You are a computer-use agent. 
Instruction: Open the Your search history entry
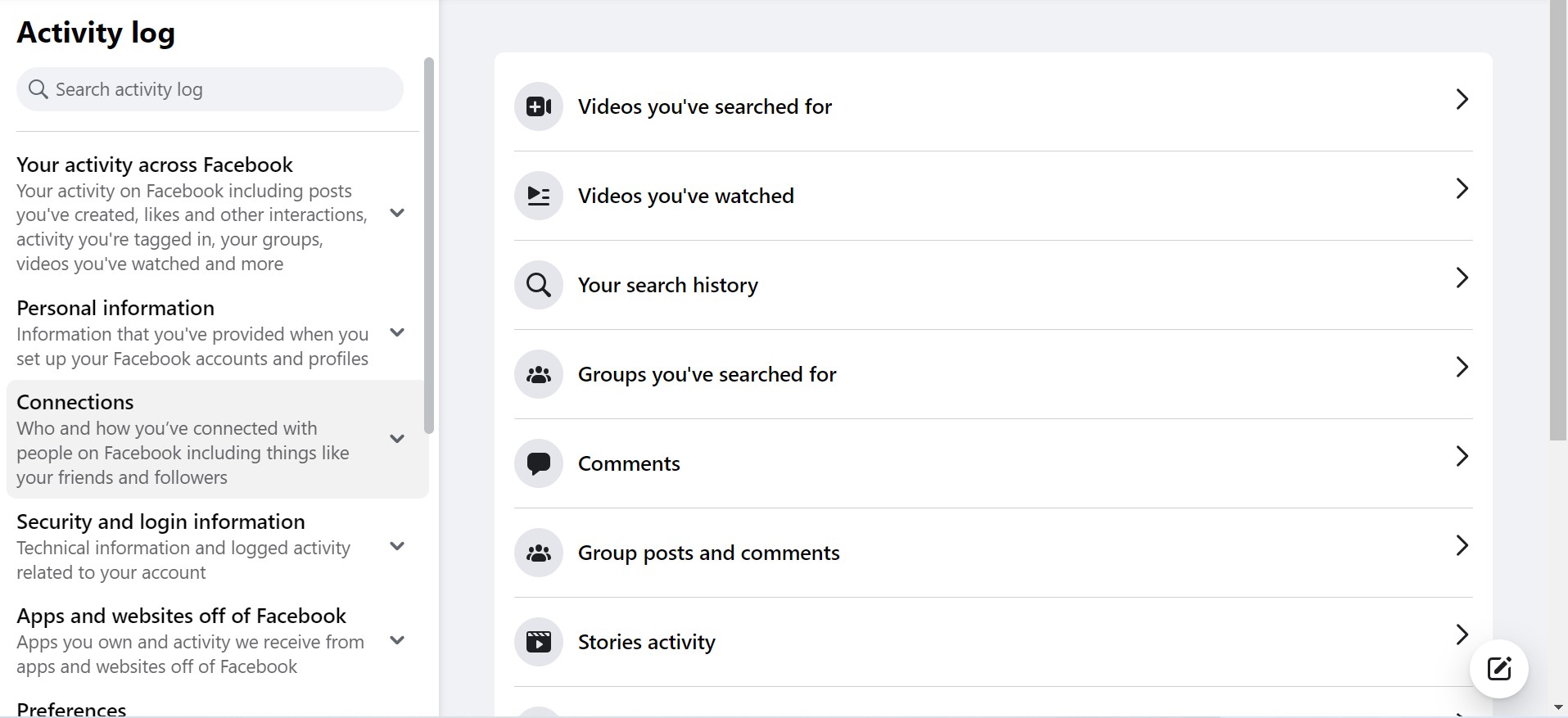pos(667,285)
